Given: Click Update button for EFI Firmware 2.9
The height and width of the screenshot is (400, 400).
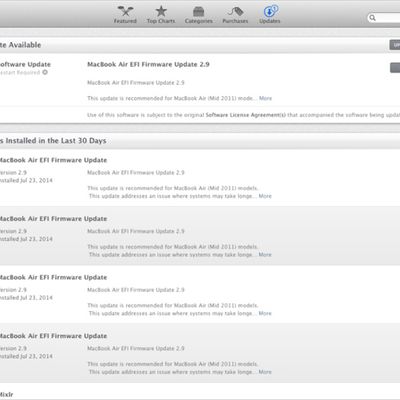Looking at the screenshot, I should 395,68.
